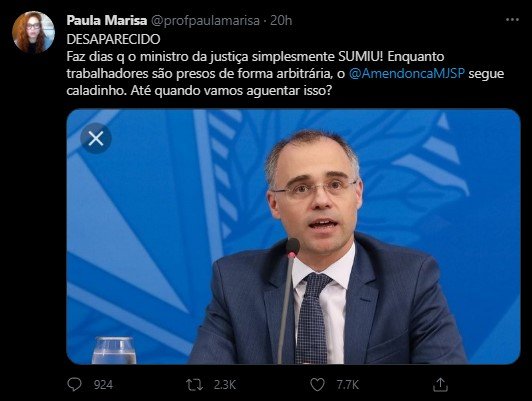Open the three-dot more options menu
532x401 pixels.
[512, 20]
